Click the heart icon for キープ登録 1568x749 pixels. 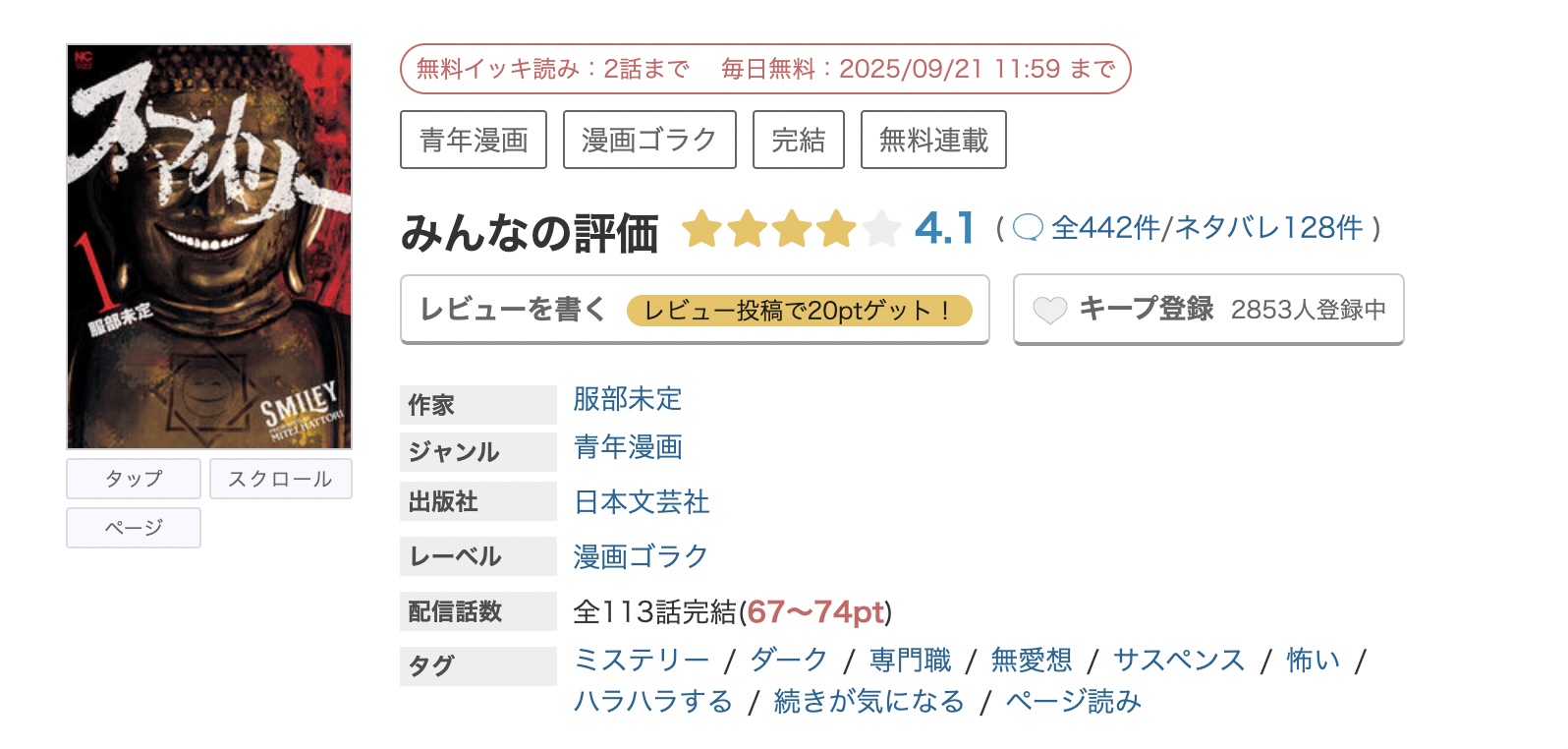coord(1050,310)
